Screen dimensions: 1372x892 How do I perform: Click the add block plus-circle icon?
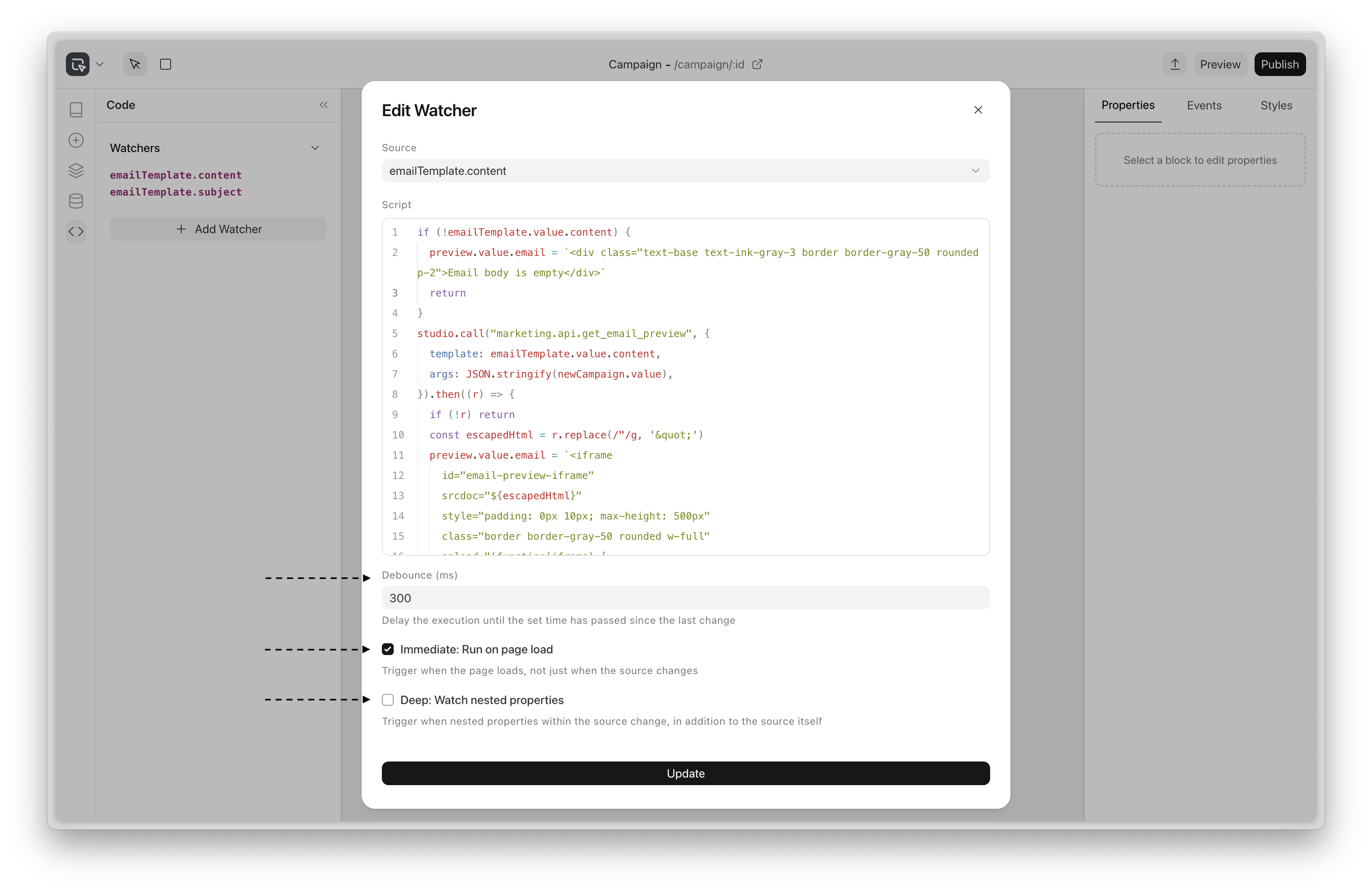[76, 140]
